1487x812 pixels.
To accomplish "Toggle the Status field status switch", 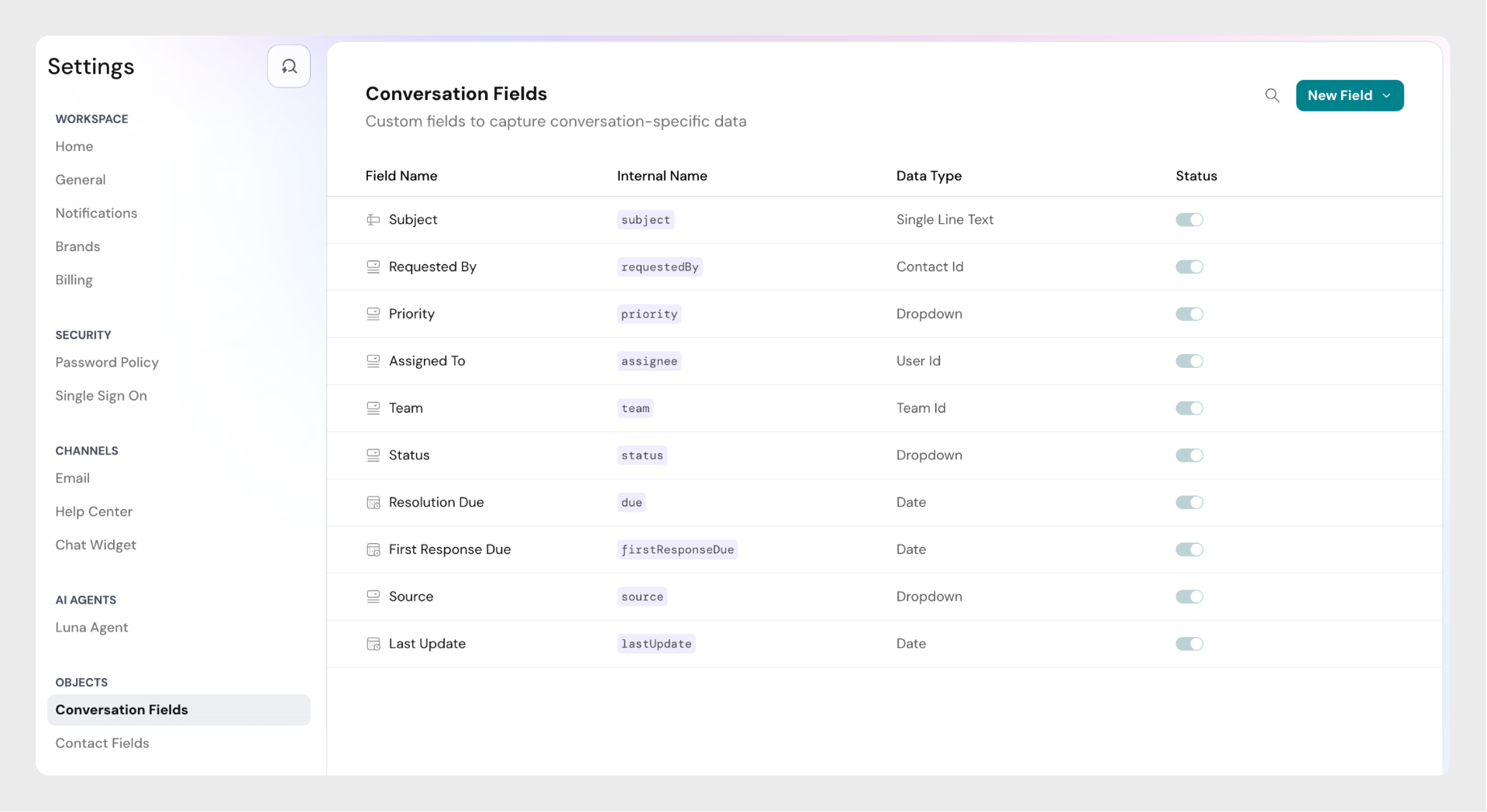I will coord(1189,456).
